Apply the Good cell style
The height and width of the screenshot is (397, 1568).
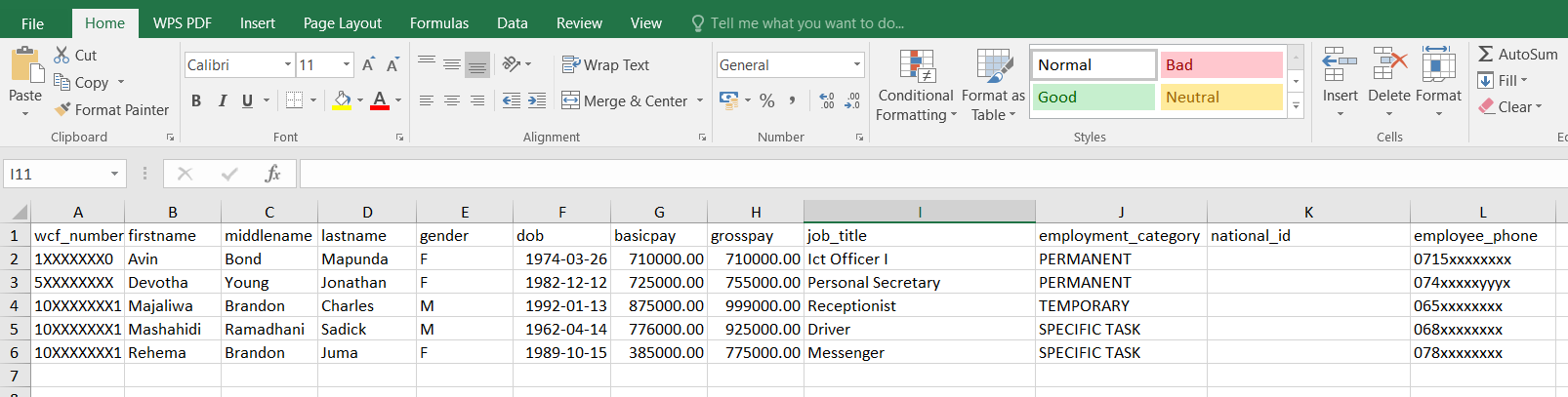point(1093,97)
